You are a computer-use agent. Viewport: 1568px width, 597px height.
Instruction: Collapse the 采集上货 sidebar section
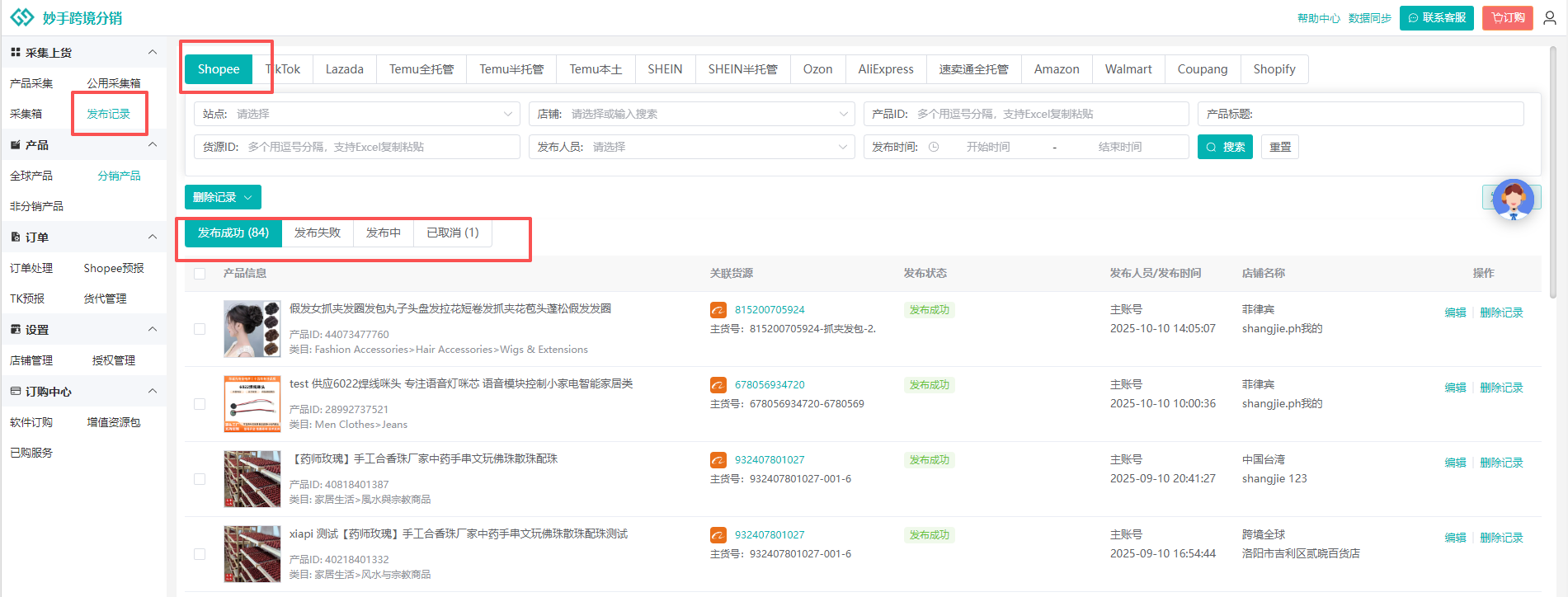click(x=152, y=52)
